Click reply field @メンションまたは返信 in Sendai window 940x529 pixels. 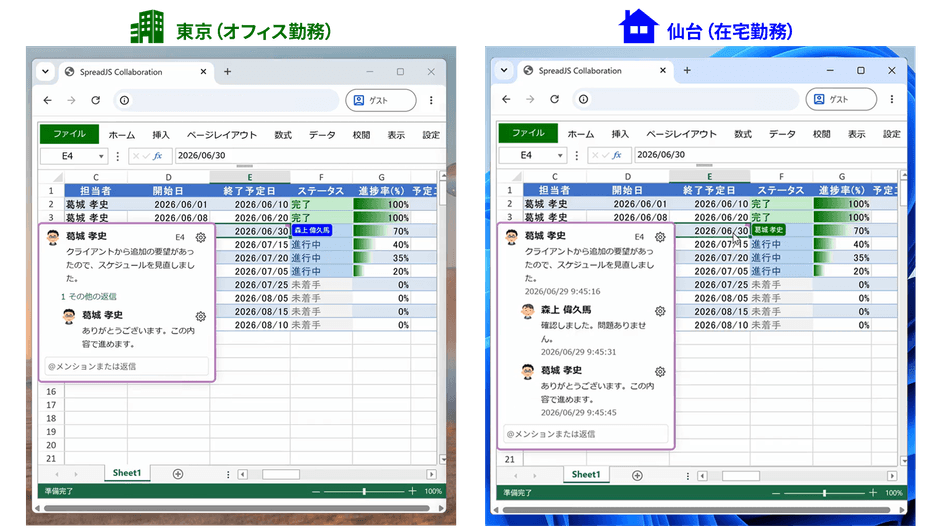tap(586, 434)
